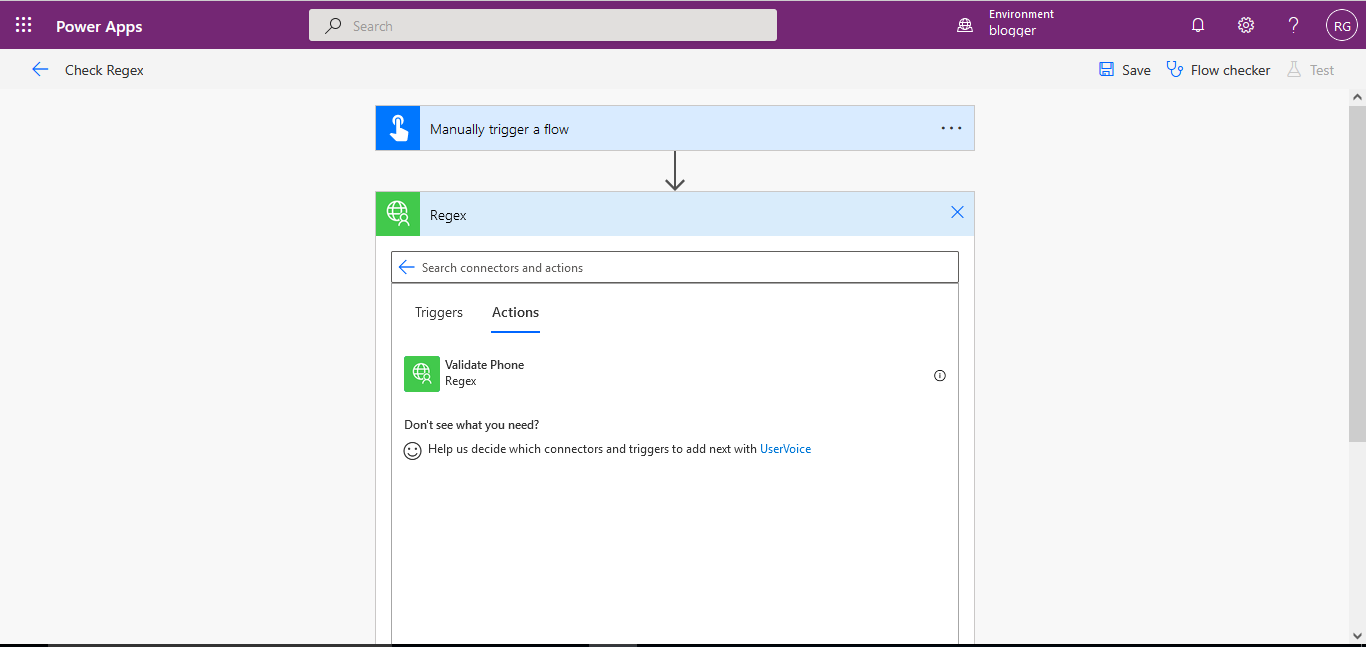
Task: Open the RG account avatar
Action: pyautogui.click(x=1342, y=26)
